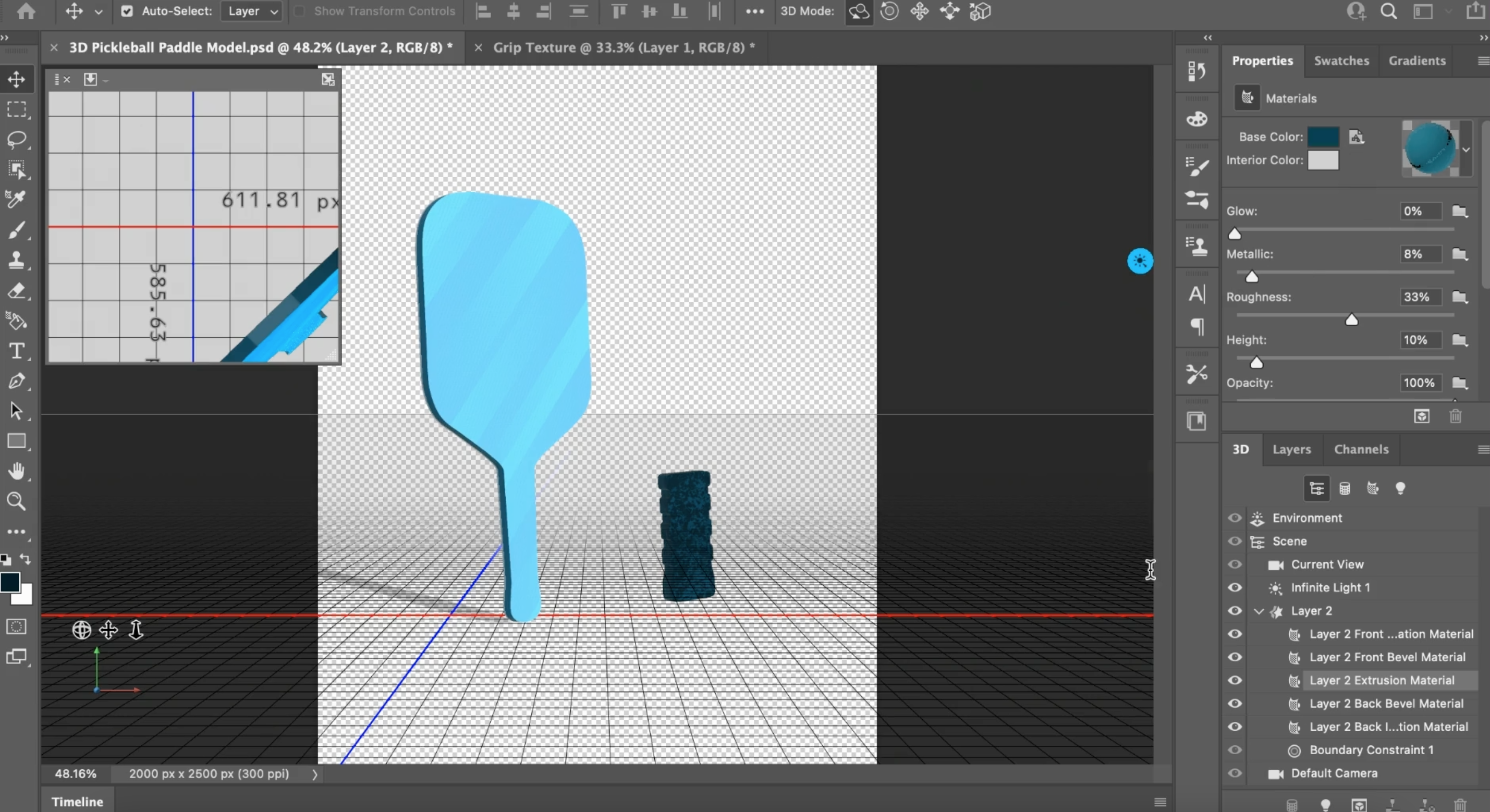The image size is (1490, 812).
Task: Select the Hand tool
Action: click(17, 471)
